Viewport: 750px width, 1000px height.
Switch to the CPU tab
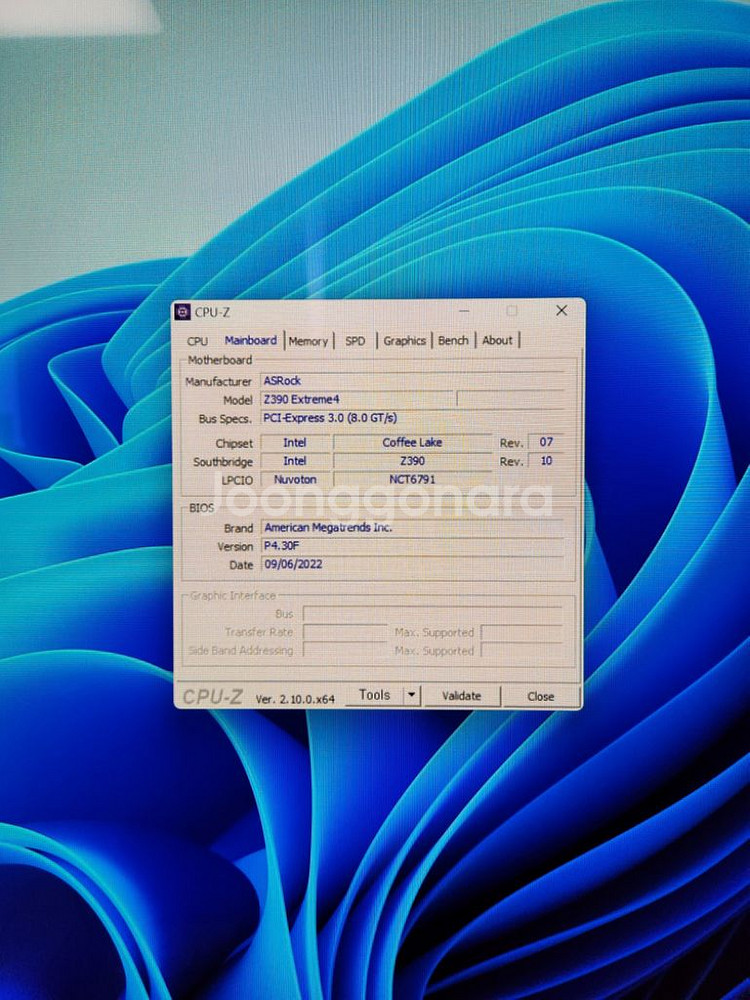point(197,341)
